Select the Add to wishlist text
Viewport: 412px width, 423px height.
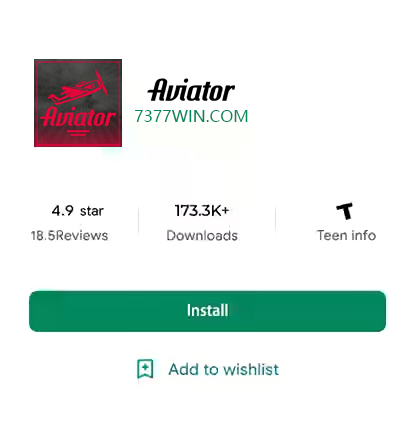pos(224,369)
